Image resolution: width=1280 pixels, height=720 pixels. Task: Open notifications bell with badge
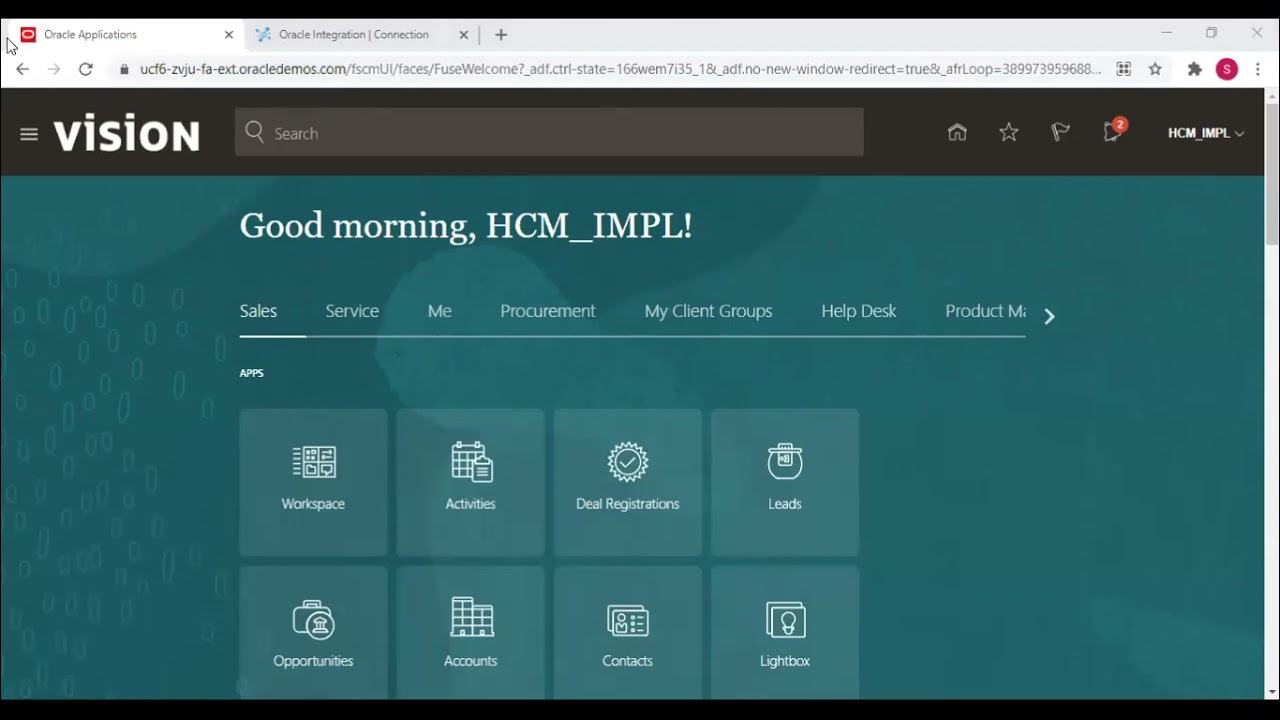click(1113, 131)
